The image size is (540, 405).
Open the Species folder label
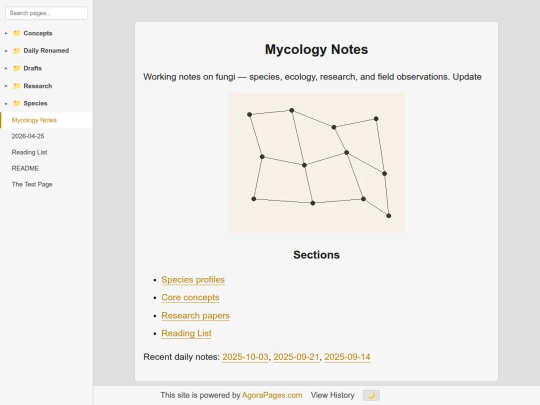(35, 103)
